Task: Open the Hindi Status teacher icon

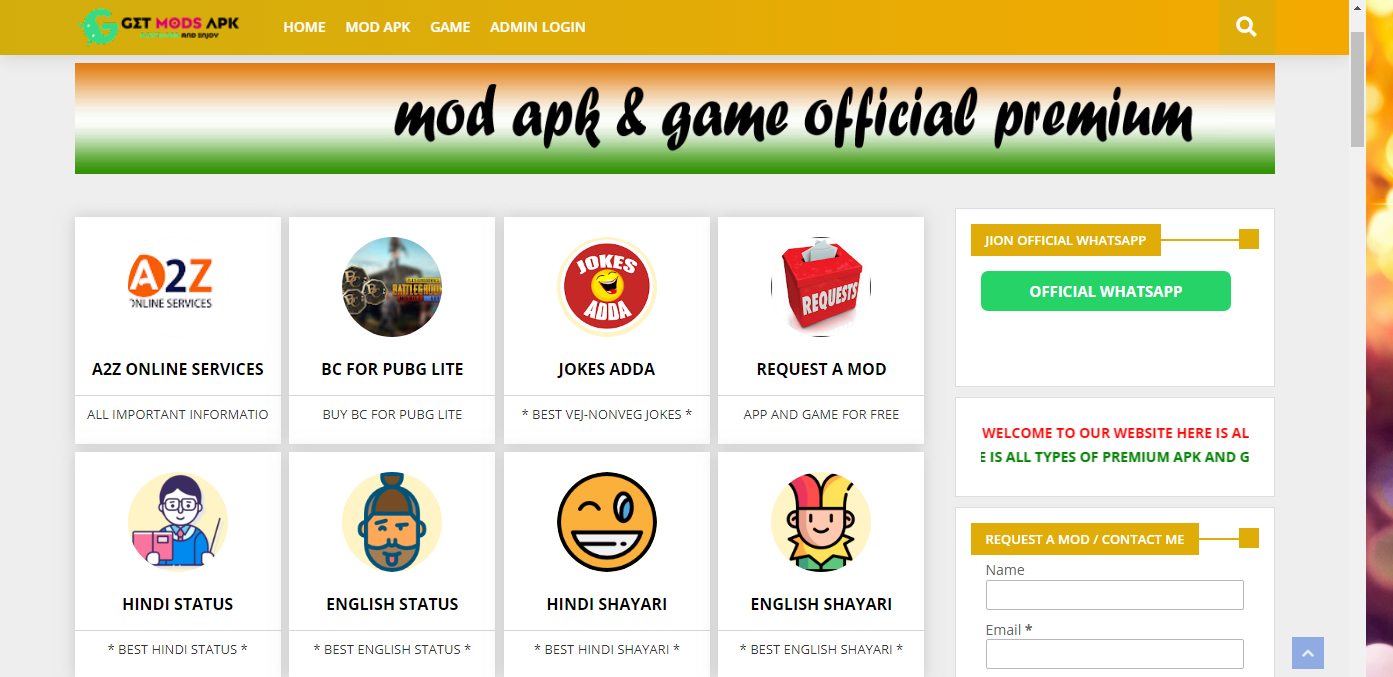Action: 178,522
